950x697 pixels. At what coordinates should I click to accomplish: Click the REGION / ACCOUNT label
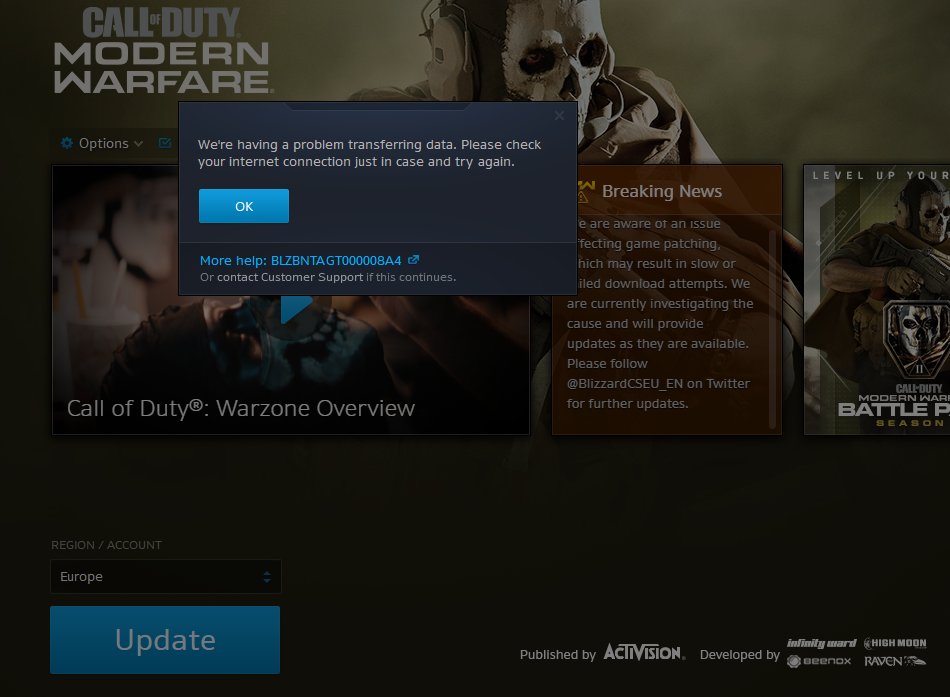[x=106, y=545]
